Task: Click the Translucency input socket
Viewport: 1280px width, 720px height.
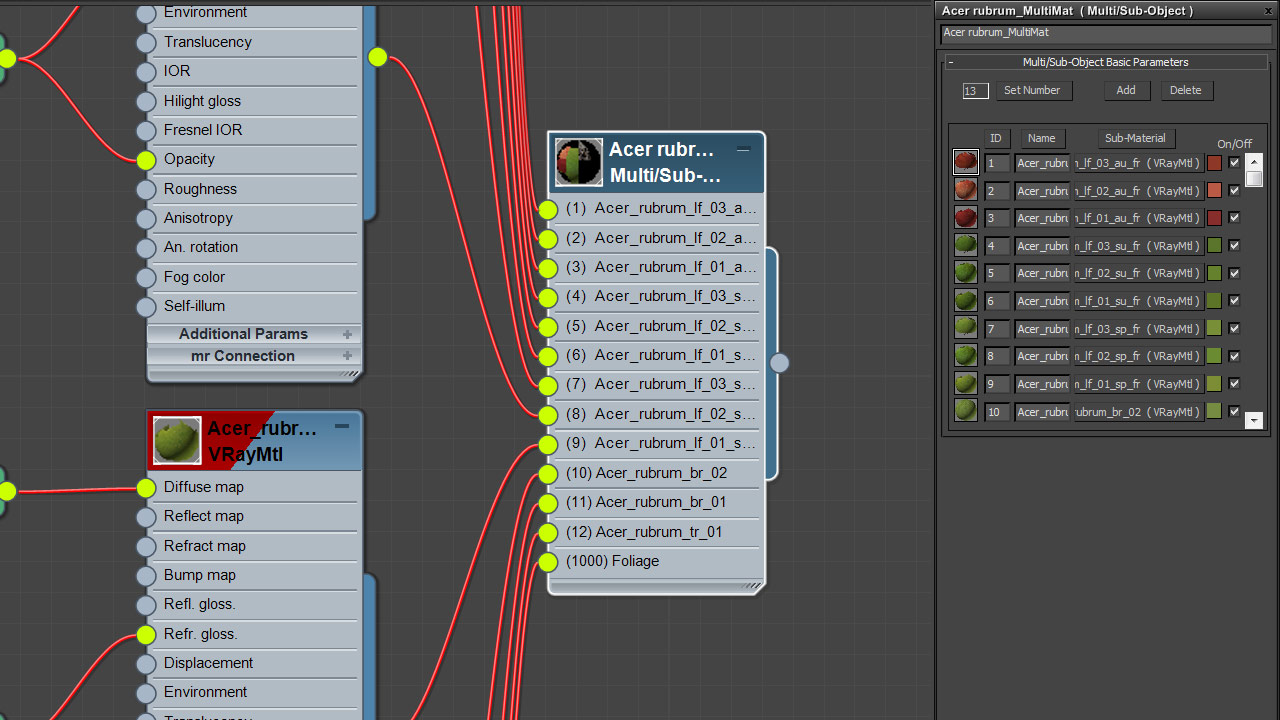Action: click(x=146, y=42)
